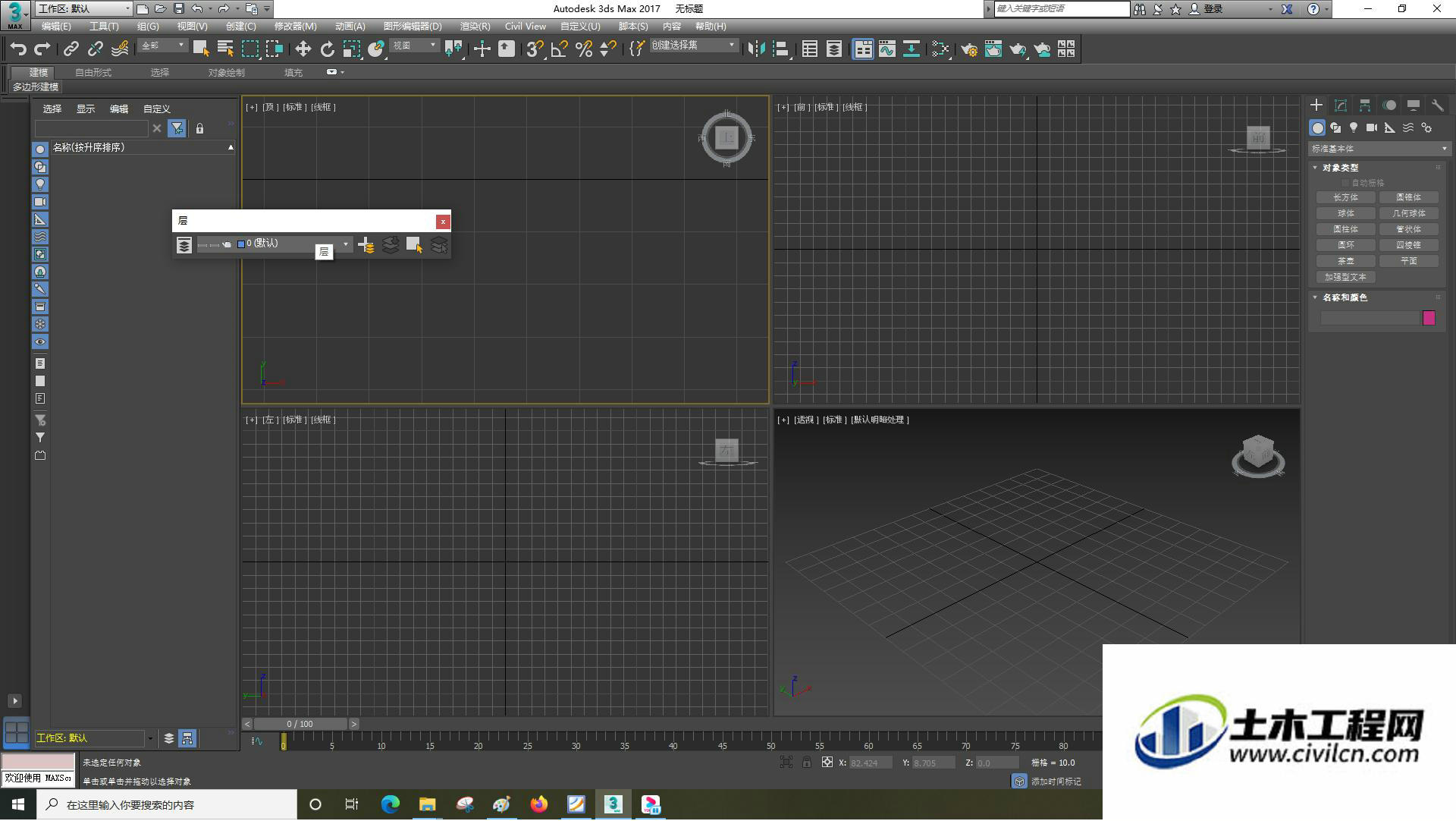Screen dimensions: 1456x821
Task: Open the 编辑(E) menu
Action: tap(56, 27)
